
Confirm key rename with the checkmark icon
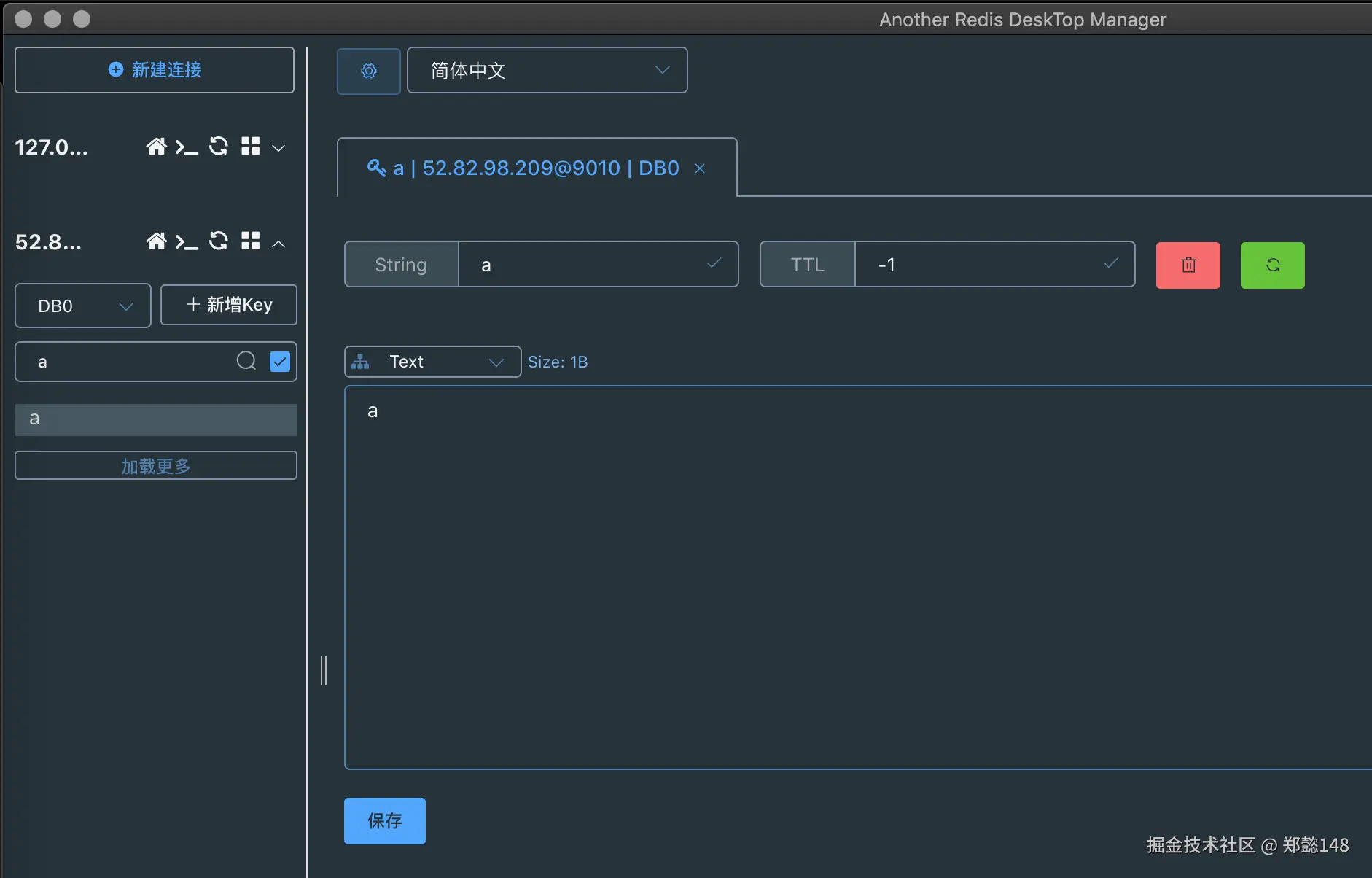click(x=714, y=263)
